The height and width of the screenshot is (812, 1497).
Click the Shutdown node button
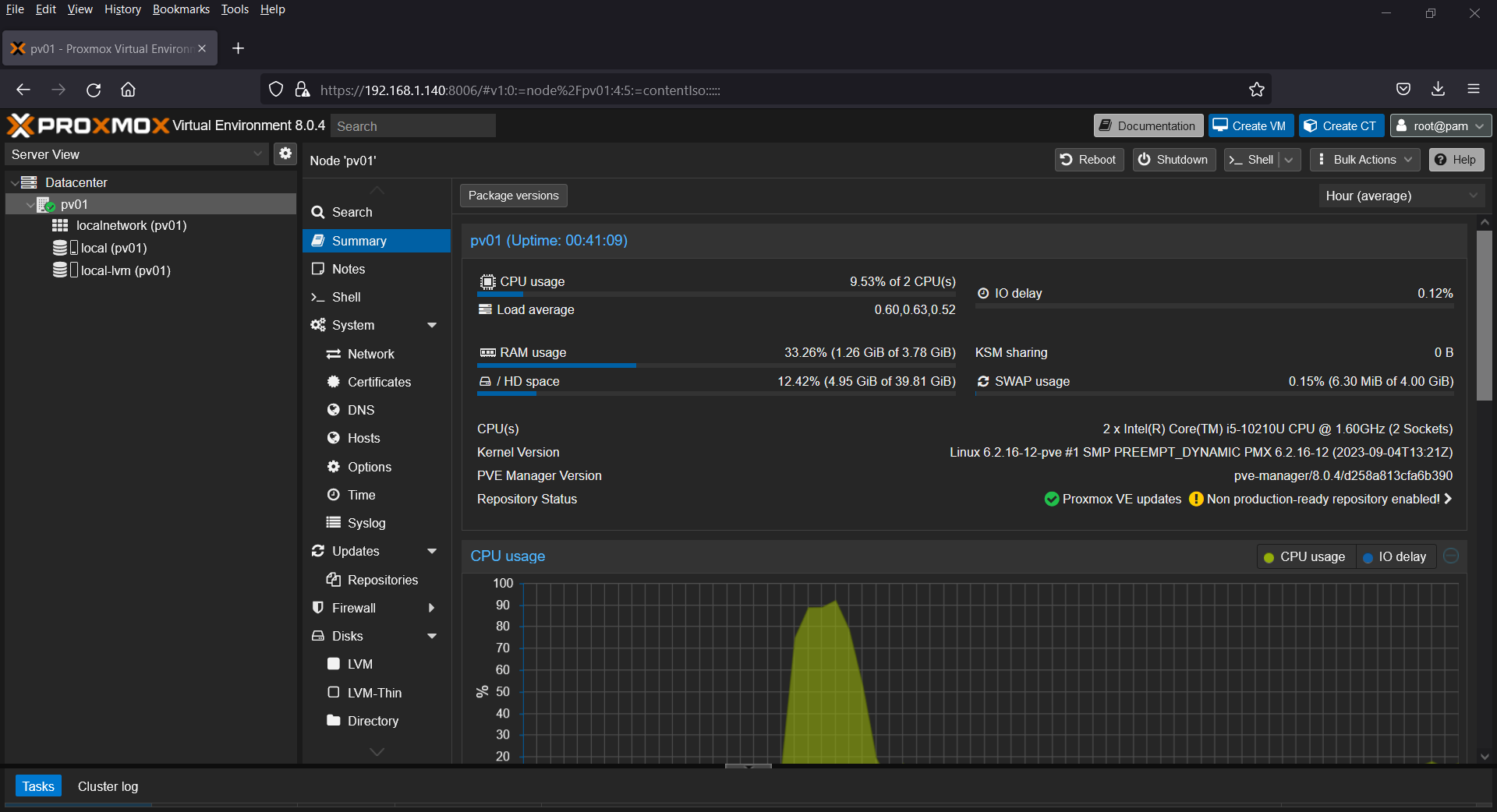1173,160
